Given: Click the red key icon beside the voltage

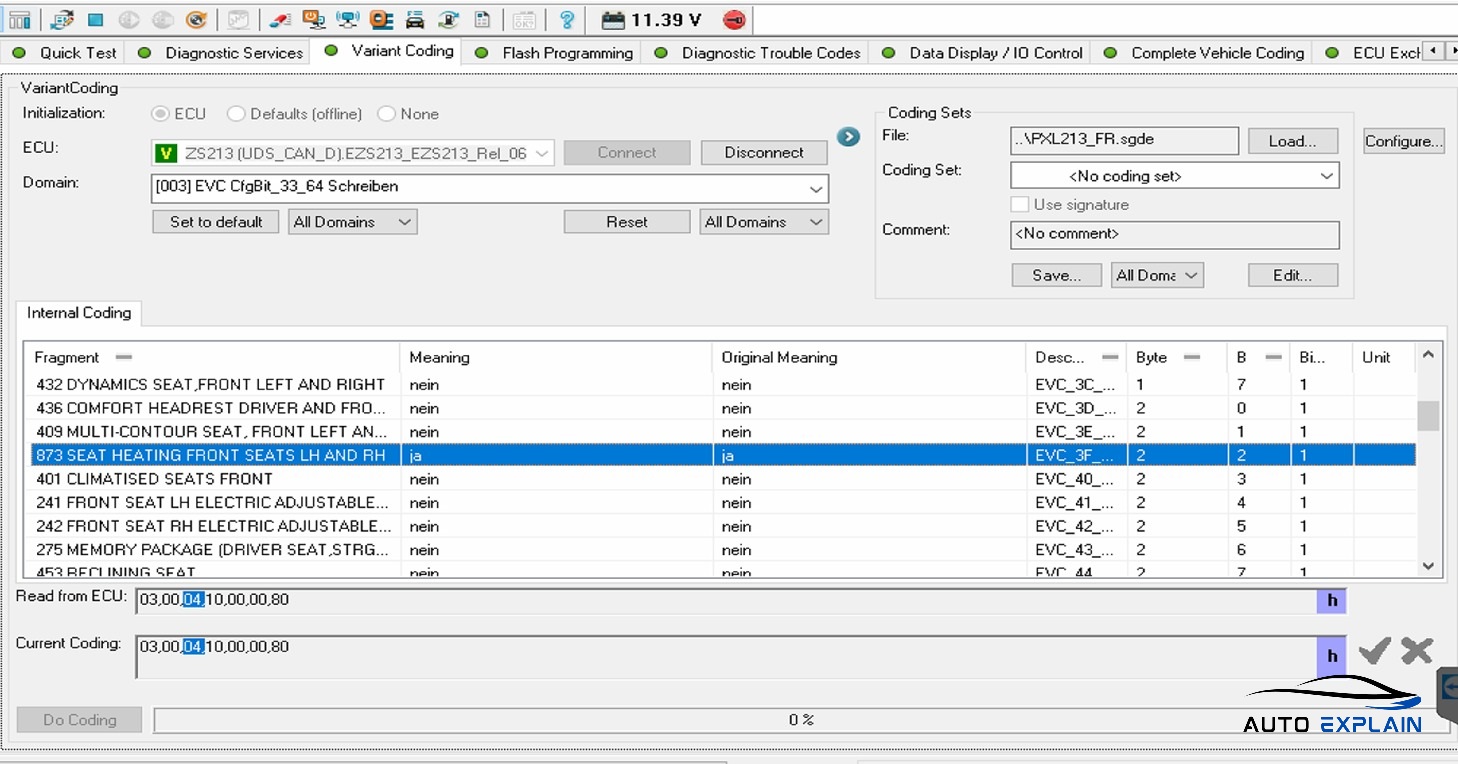Looking at the screenshot, I should point(734,20).
